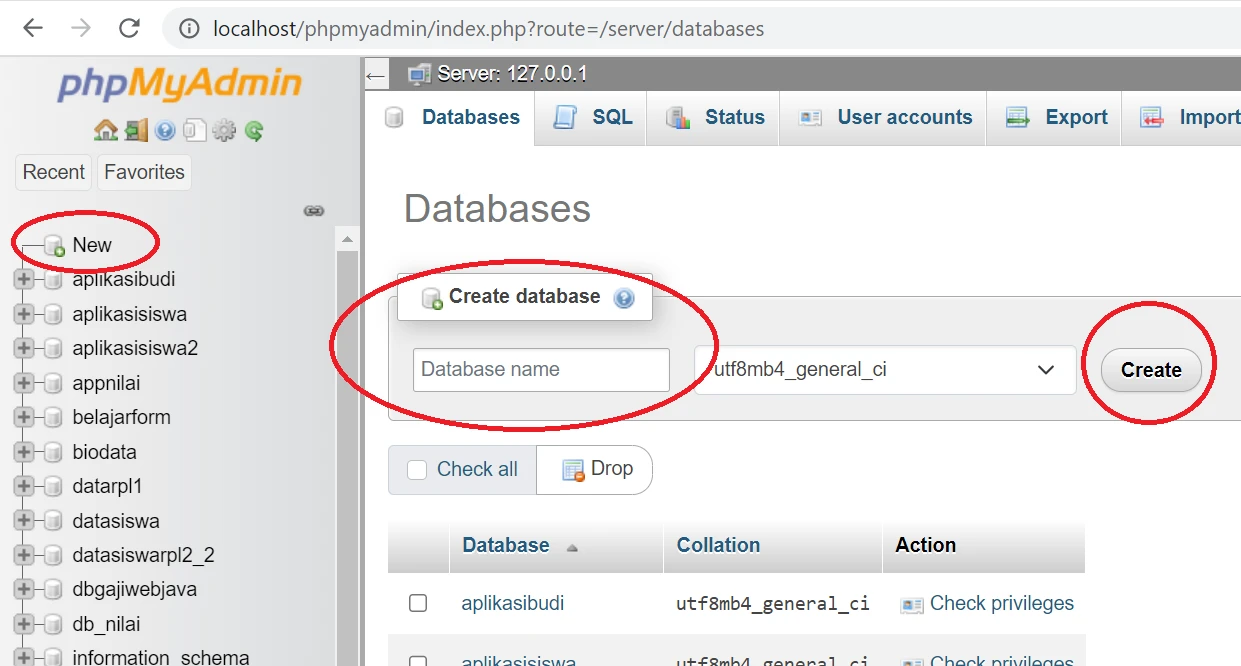Collapse the navigation sidebar arrow icon
This screenshot has height=666, width=1241.
[375, 73]
